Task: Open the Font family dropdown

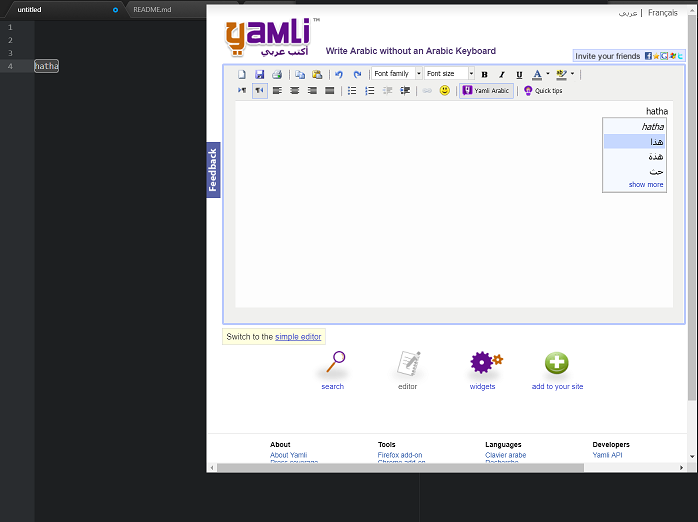Action: click(x=397, y=73)
